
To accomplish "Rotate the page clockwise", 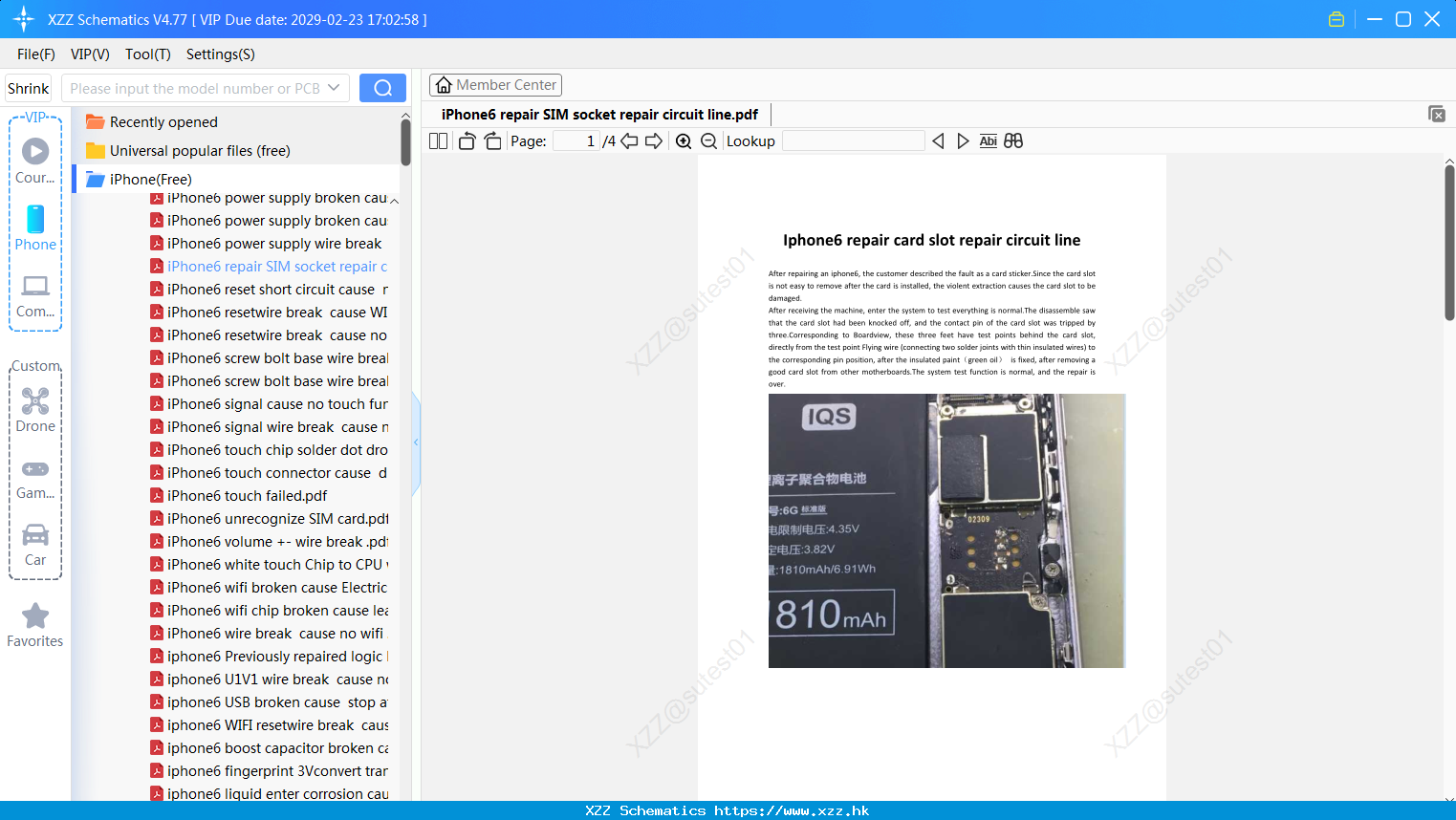I will click(492, 141).
